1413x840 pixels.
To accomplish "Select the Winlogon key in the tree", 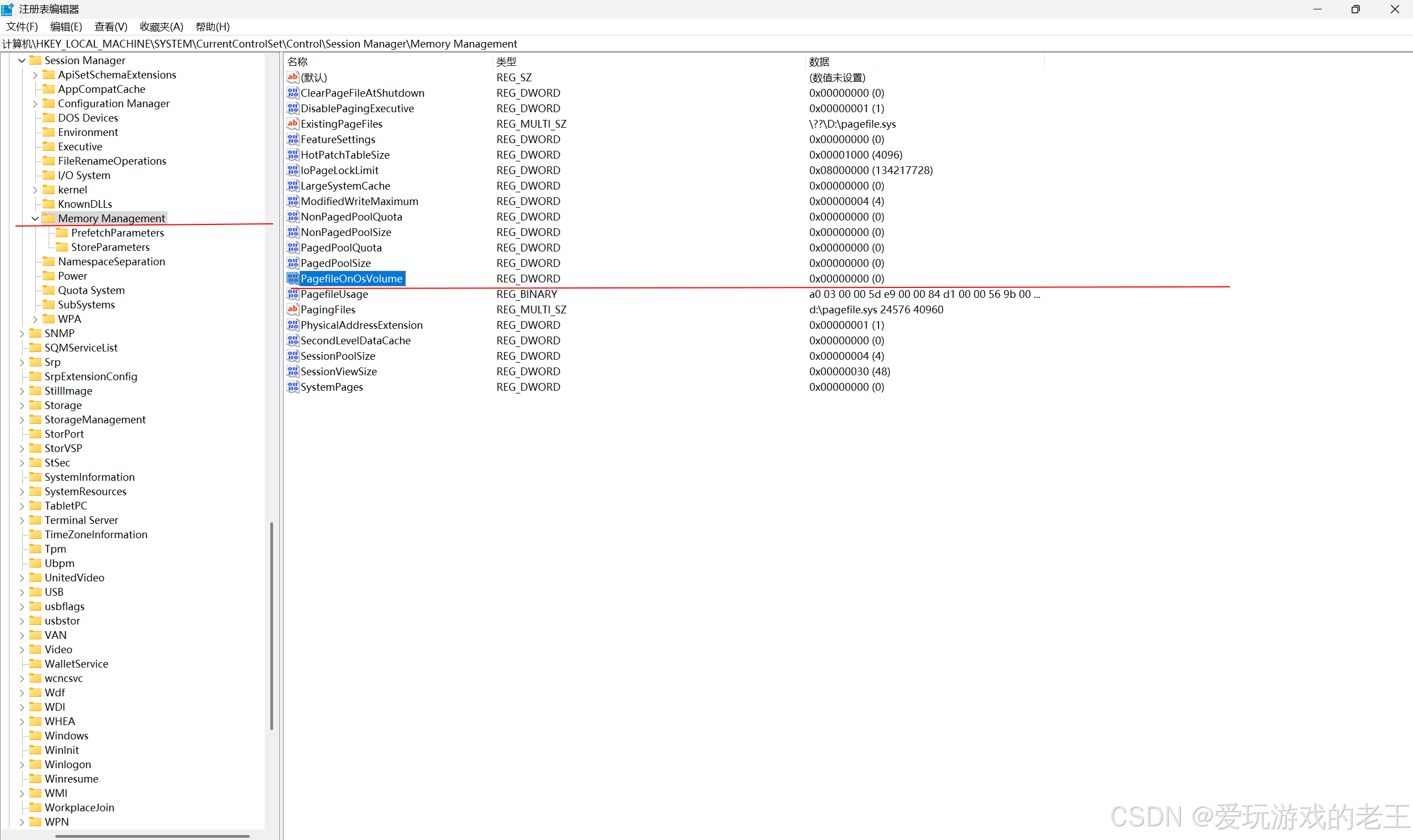I will [67, 764].
